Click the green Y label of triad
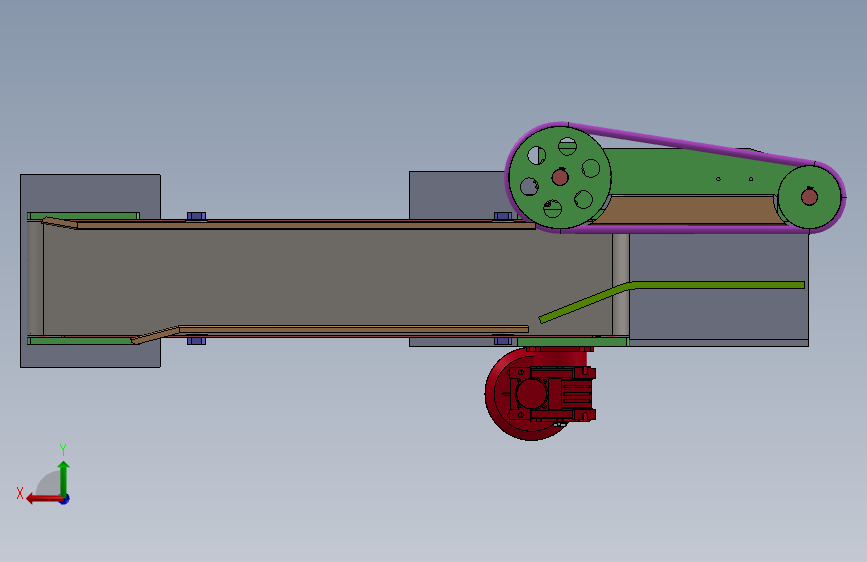 pos(63,450)
